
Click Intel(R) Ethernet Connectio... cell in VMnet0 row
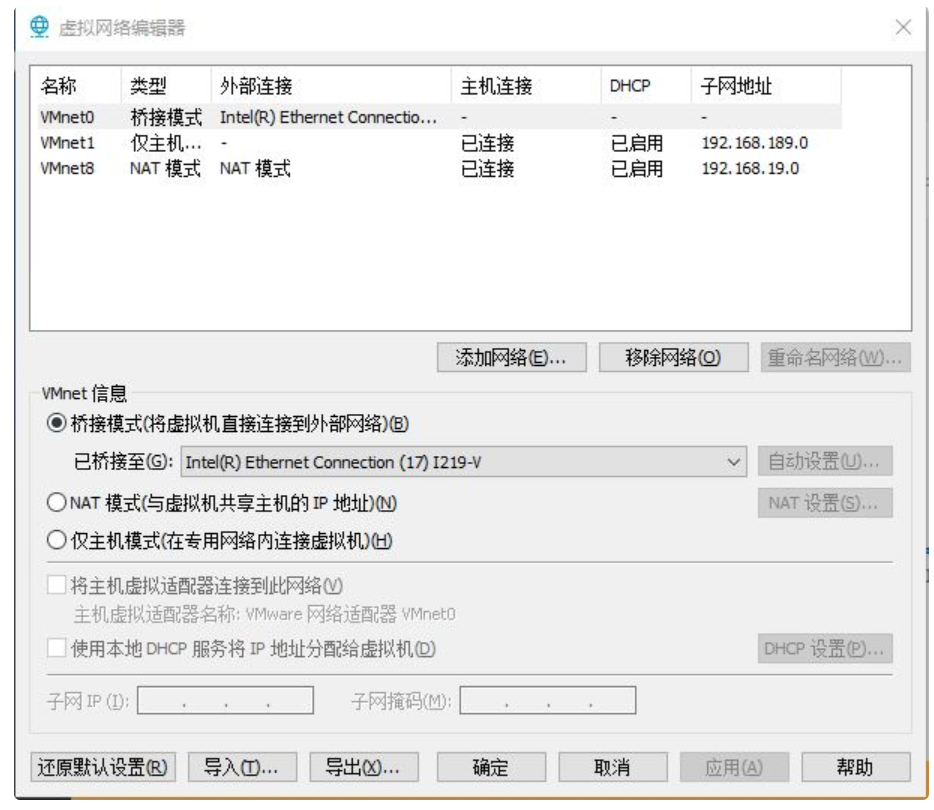pos(328,117)
